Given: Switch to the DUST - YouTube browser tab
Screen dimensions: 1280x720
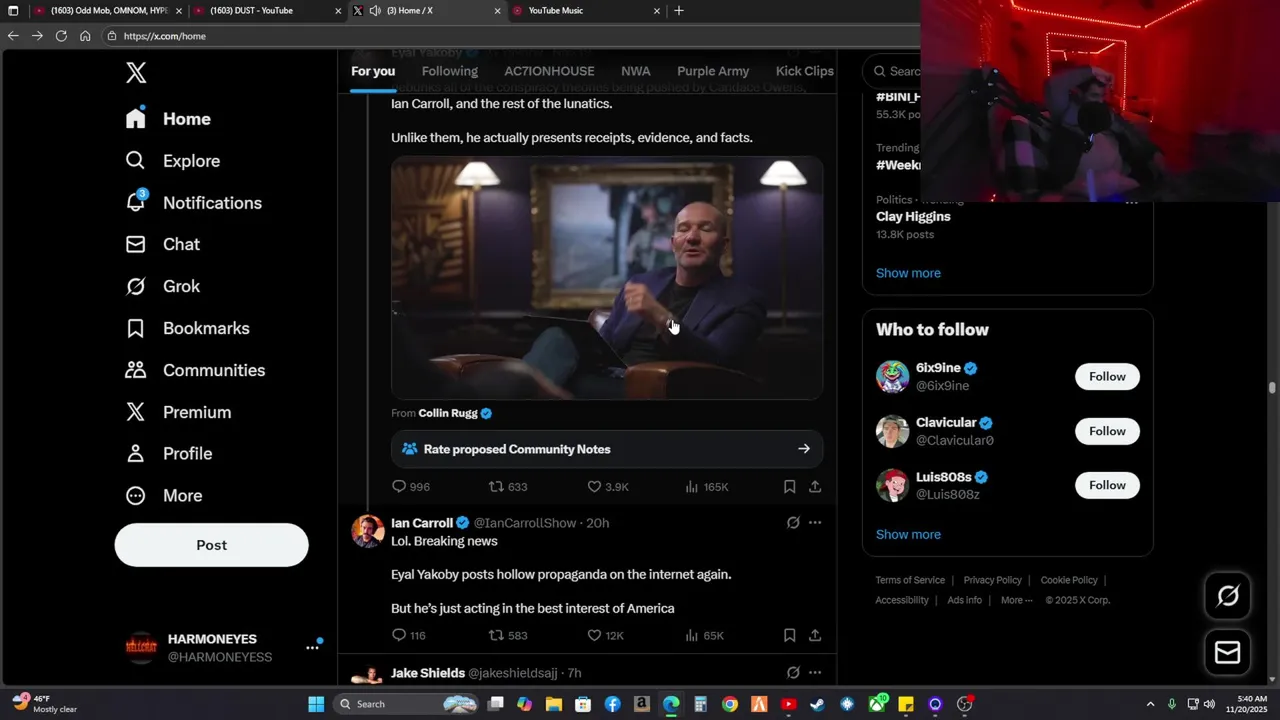Looking at the screenshot, I should [x=266, y=11].
